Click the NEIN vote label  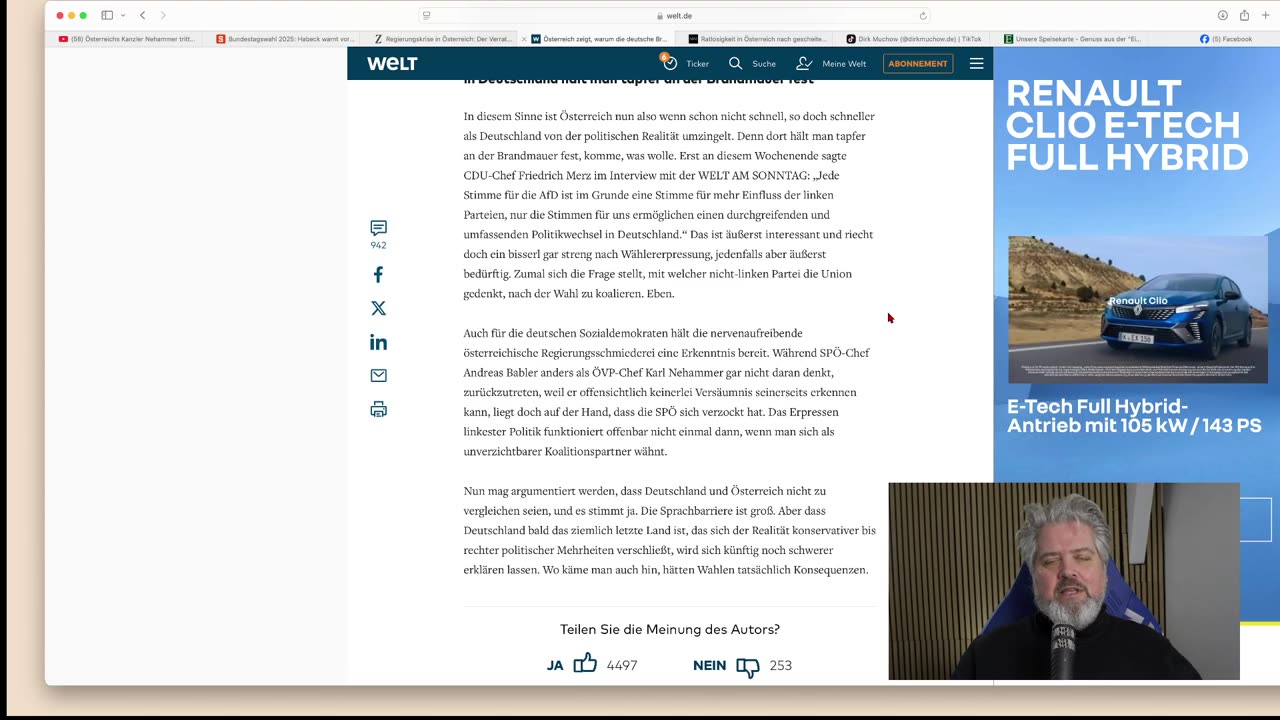[709, 666]
